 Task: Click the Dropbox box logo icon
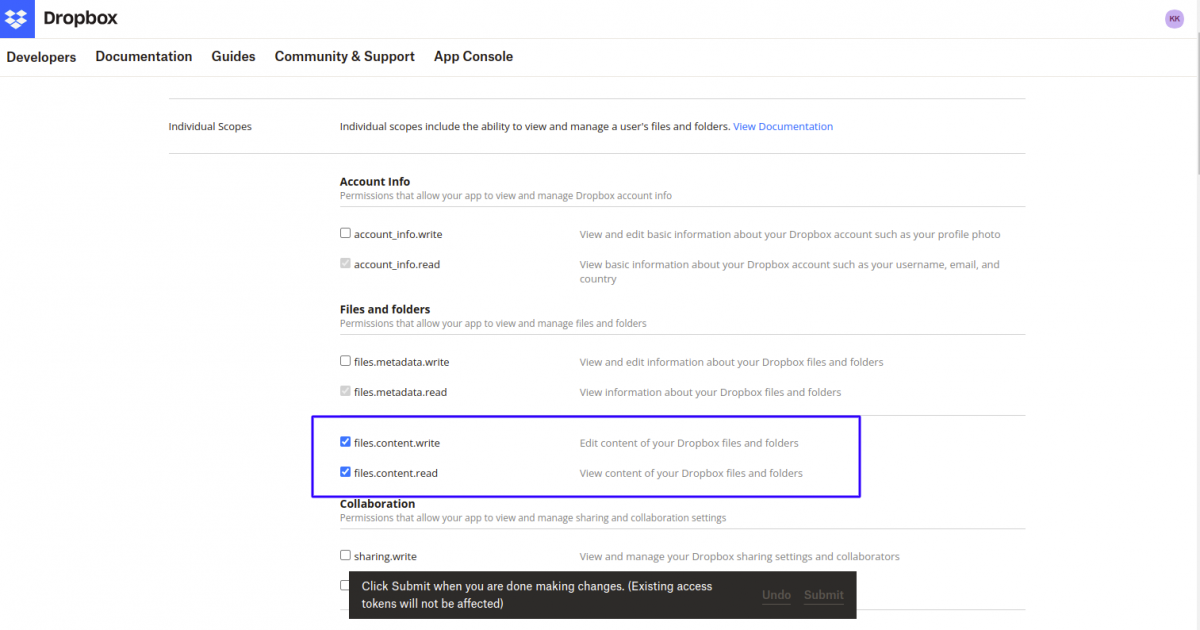(17, 18)
